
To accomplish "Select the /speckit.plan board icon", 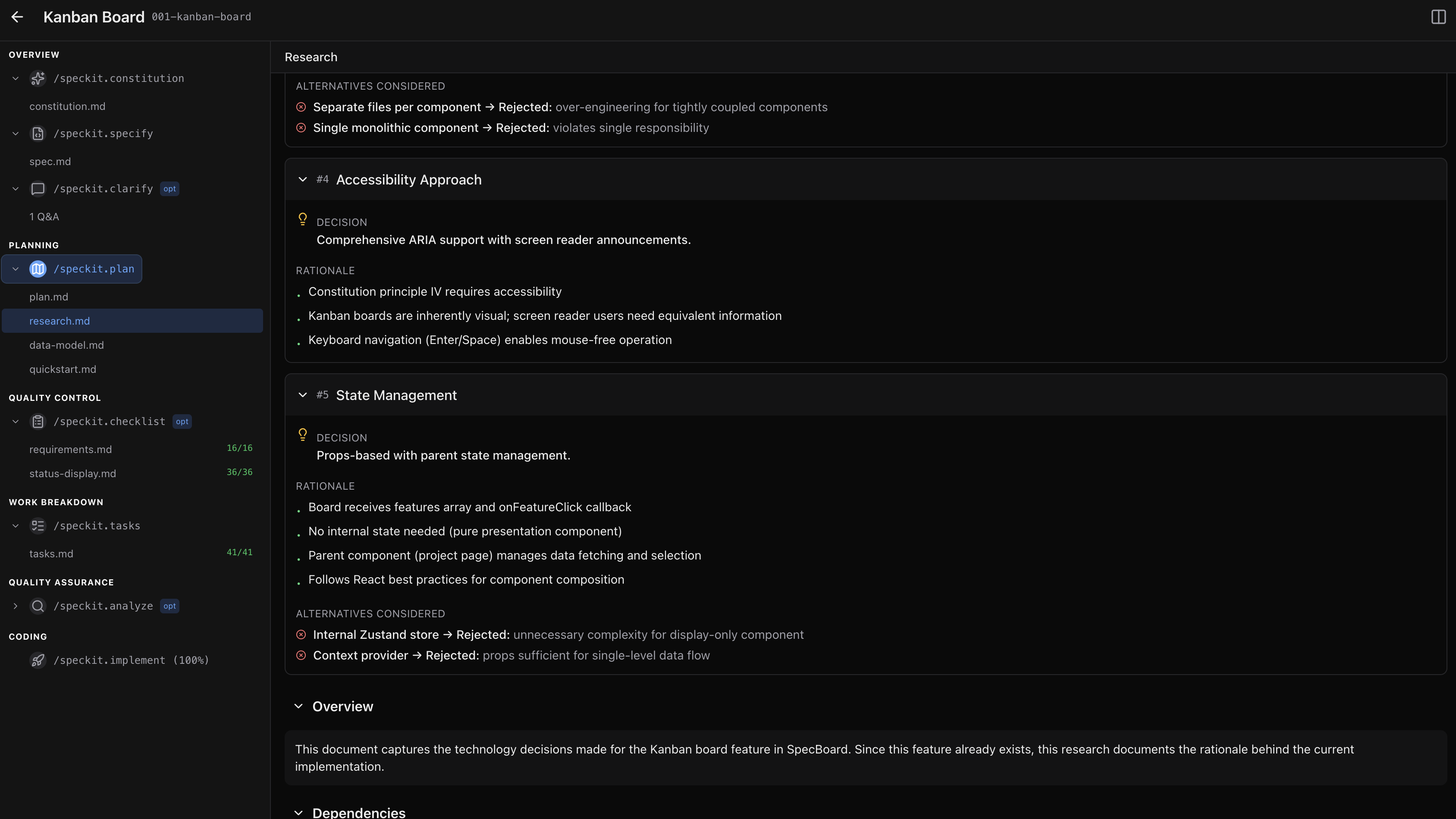I will click(38, 269).
